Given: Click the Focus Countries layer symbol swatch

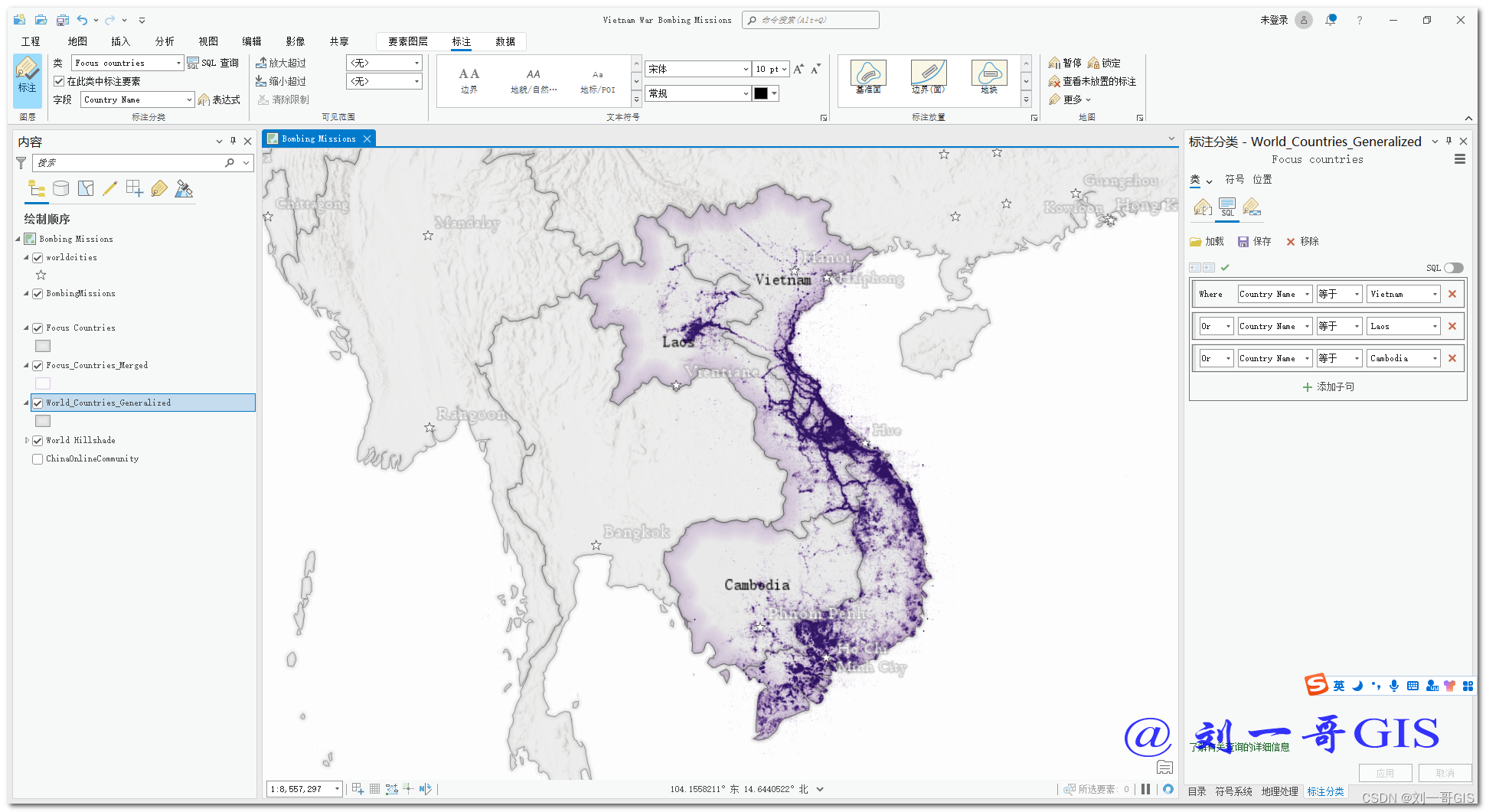Looking at the screenshot, I should click(x=43, y=346).
